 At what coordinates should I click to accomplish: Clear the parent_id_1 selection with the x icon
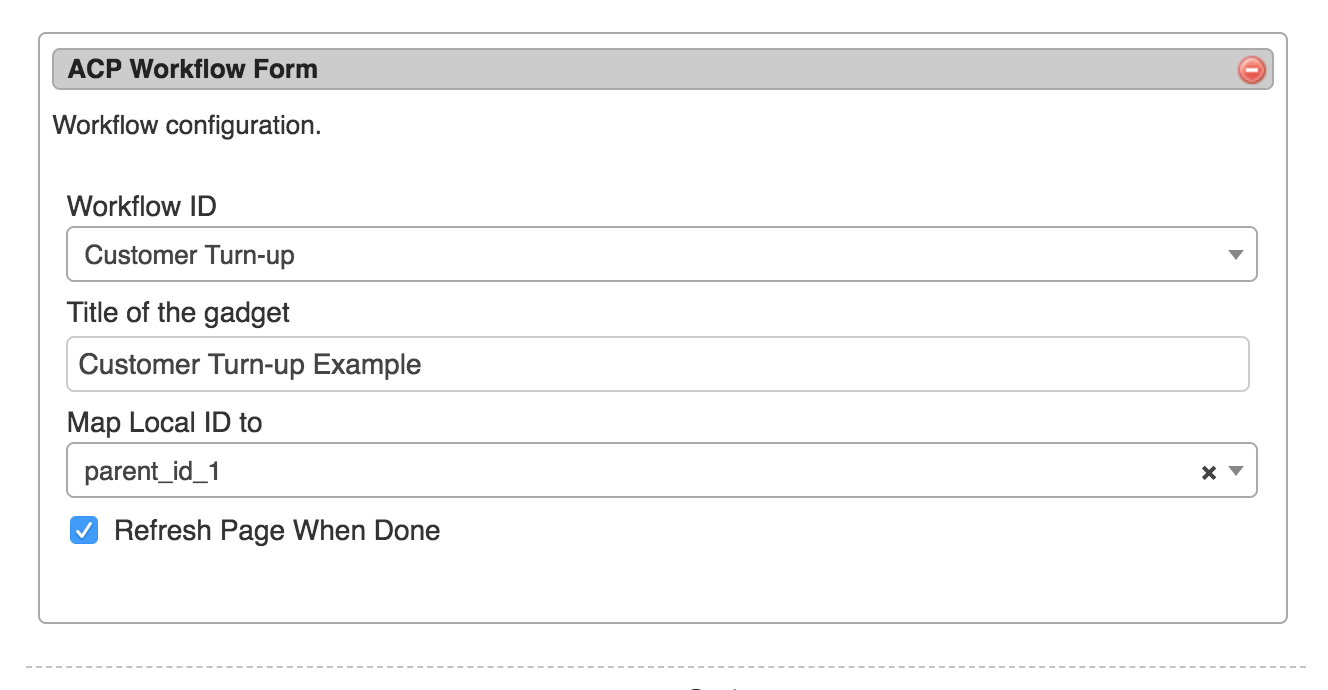click(1208, 473)
